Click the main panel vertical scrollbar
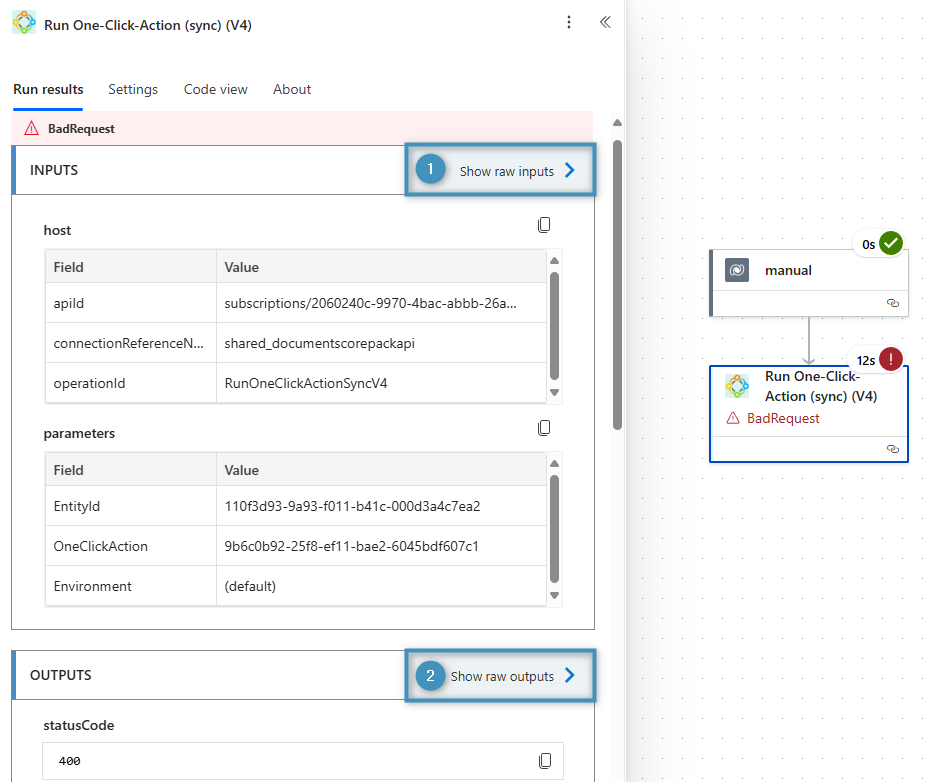Viewport: 938px width, 782px height. (617, 280)
